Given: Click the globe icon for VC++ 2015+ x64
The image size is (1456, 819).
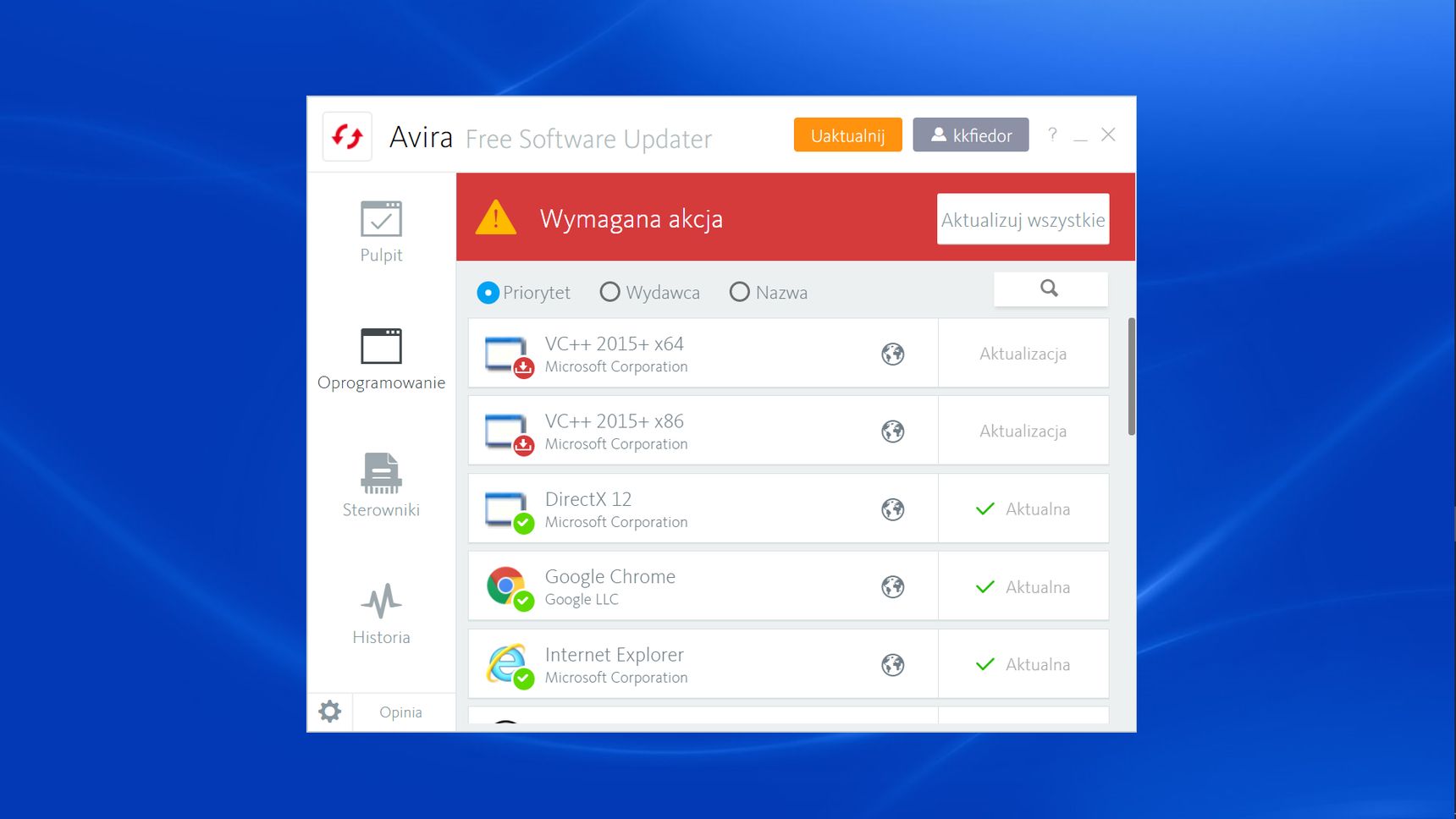Looking at the screenshot, I should 893,354.
